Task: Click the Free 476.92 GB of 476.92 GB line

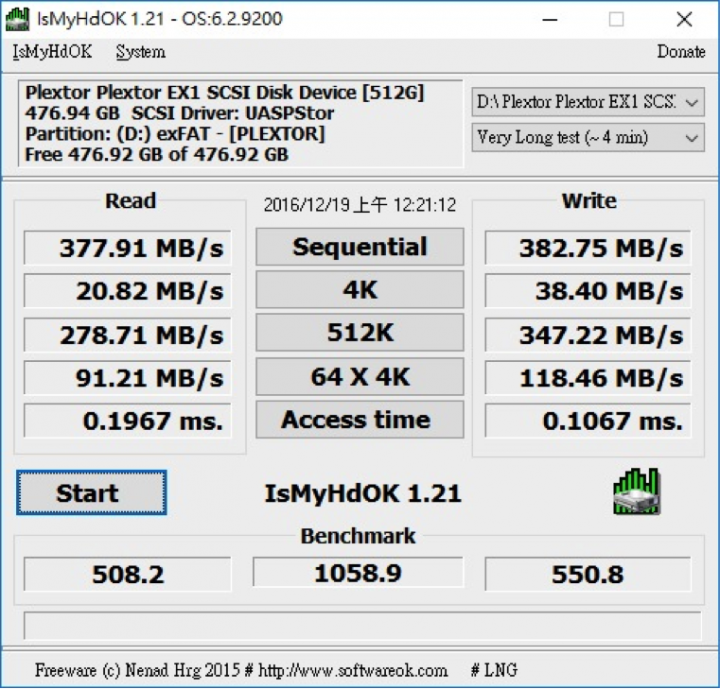Action: pos(157,155)
